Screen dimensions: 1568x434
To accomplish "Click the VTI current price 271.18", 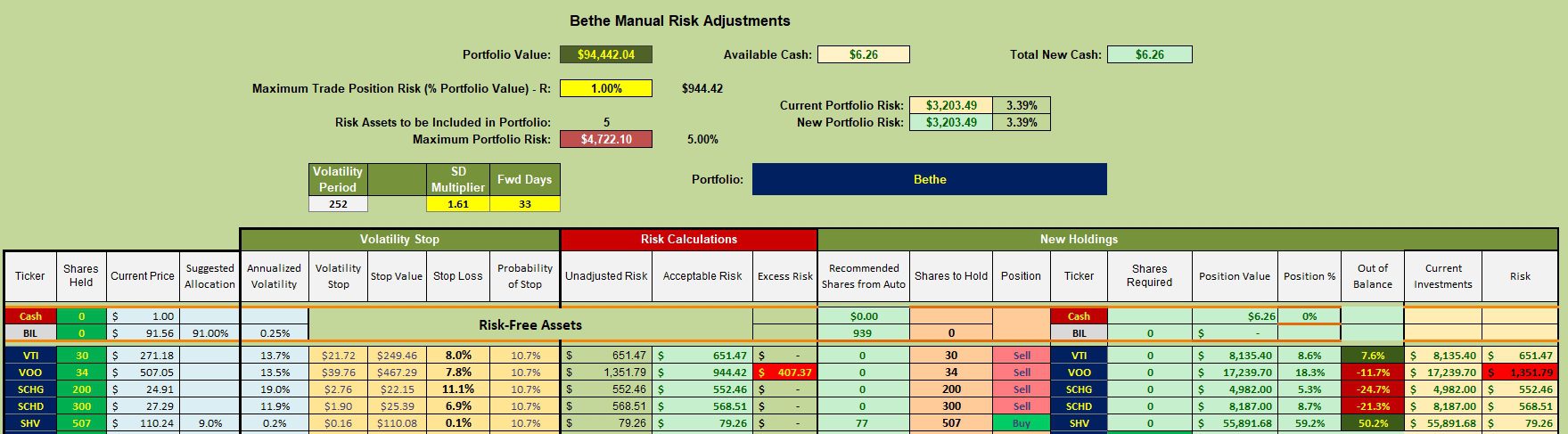I will click(x=143, y=356).
